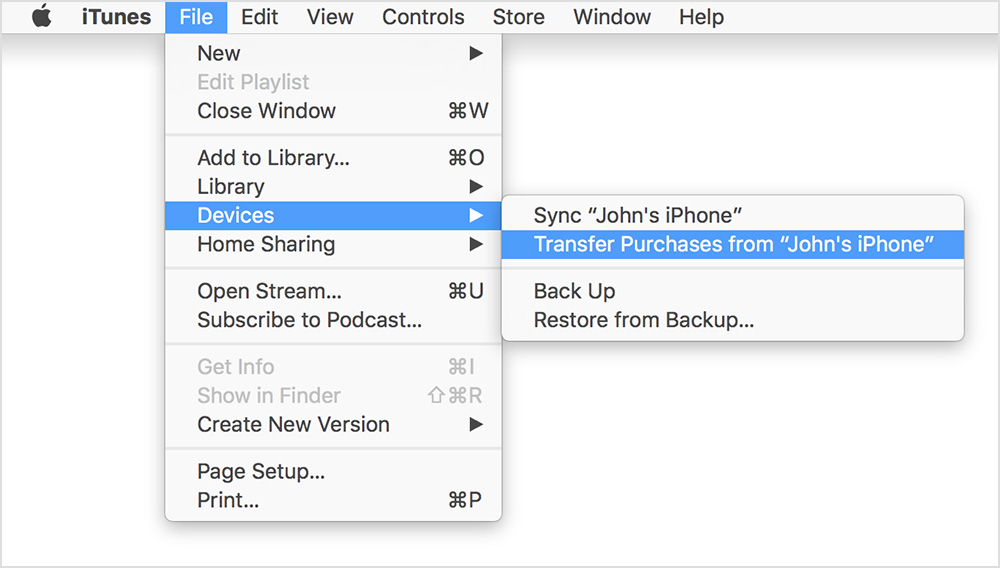The image size is (1000, 568).
Task: Transfer Purchases from John's iPhone
Action: [732, 244]
